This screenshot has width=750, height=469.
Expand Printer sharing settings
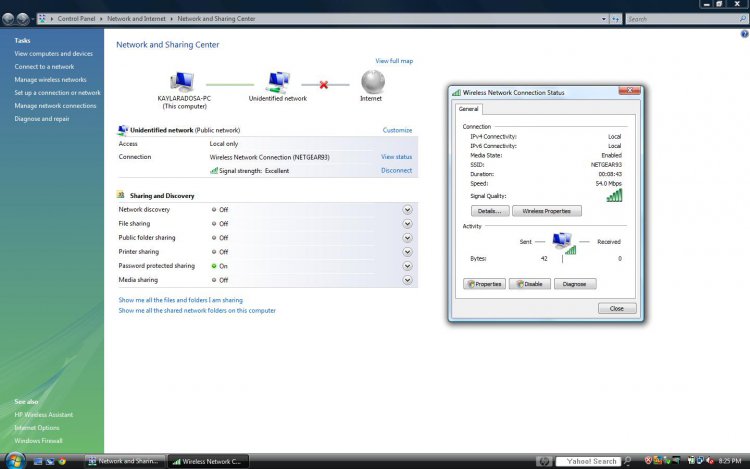click(x=407, y=252)
